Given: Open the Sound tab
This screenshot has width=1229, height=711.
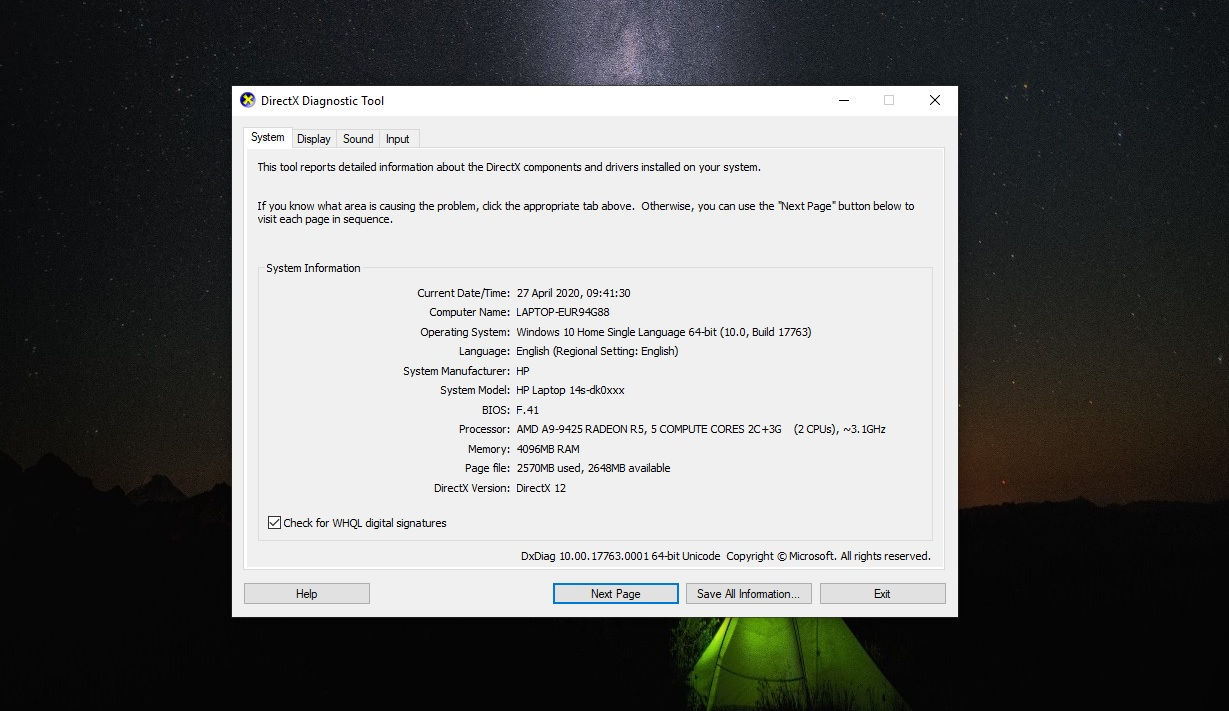Looking at the screenshot, I should pyautogui.click(x=357, y=139).
